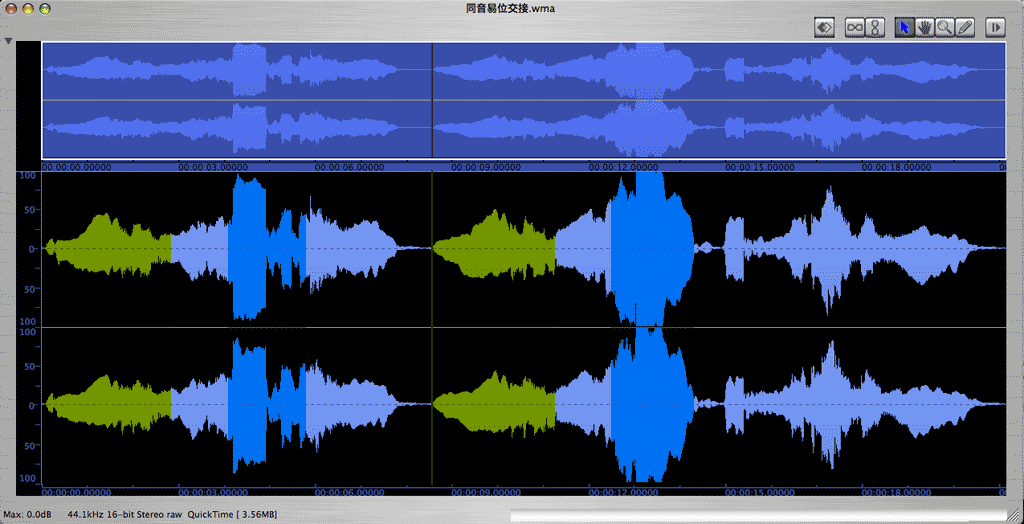The image size is (1024, 524).
Task: Activate the magnifier zoom tool
Action: [x=944, y=28]
